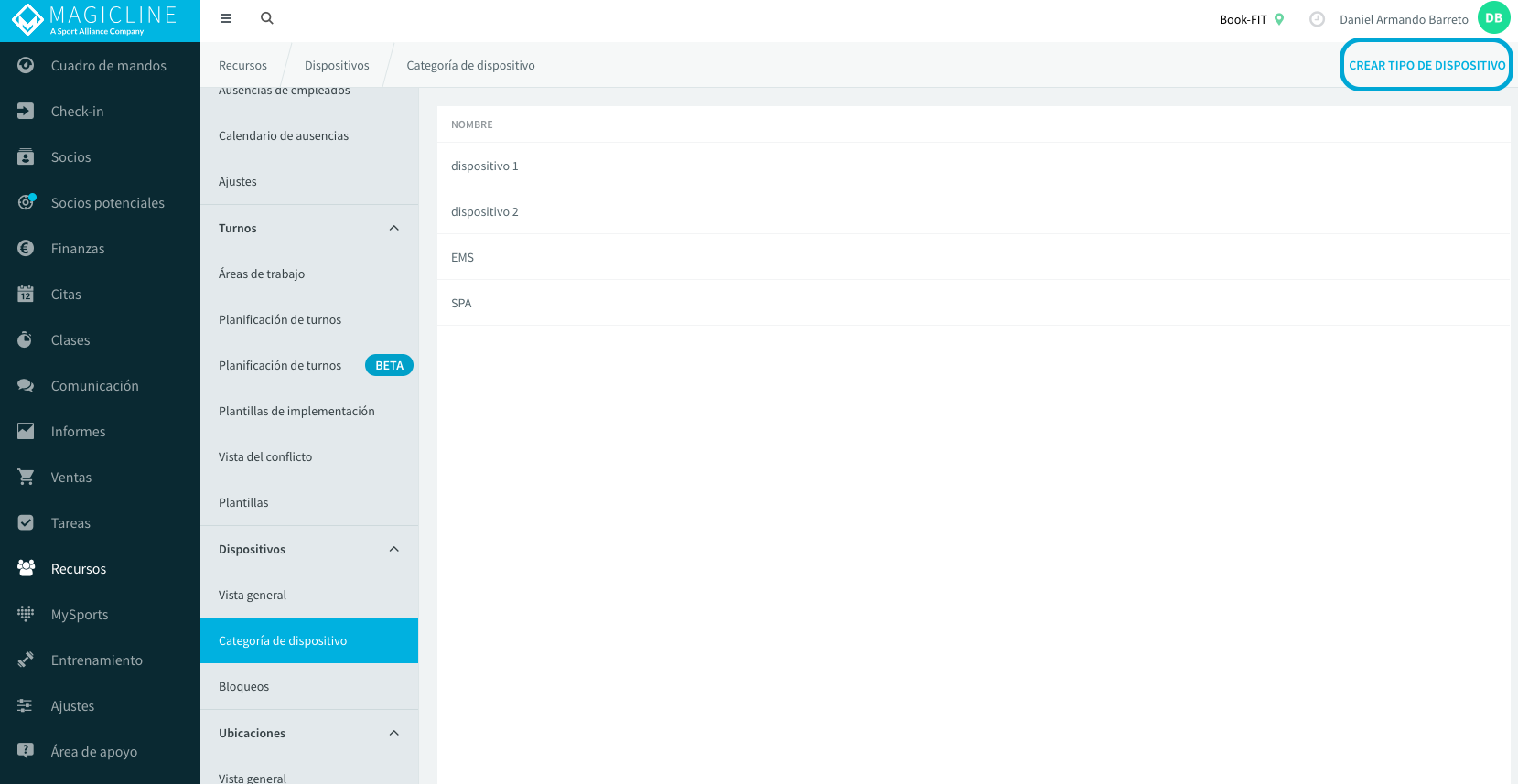Screen dimensions: 1518x784
Task: Click the Socios potenciales target icon
Action: [26, 202]
